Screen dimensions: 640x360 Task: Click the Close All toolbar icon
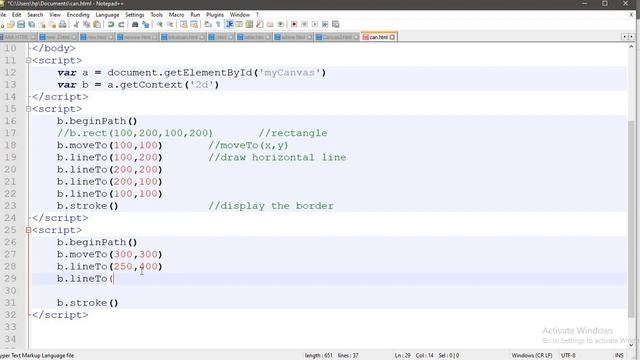point(52,24)
